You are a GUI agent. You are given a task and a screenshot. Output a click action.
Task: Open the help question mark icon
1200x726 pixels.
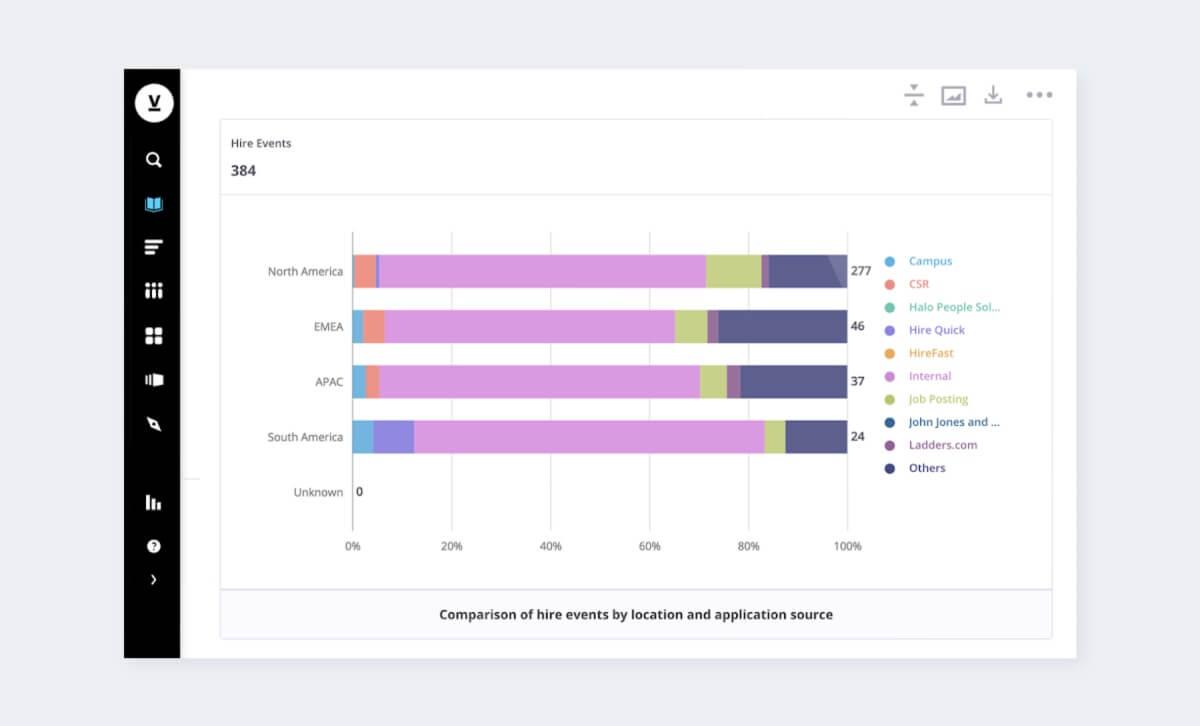coord(153,546)
